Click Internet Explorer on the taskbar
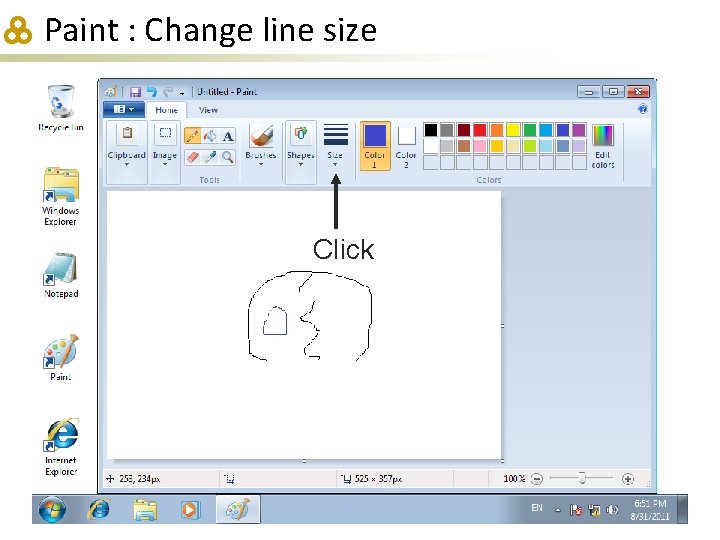Viewport: 720px width, 540px height. click(x=99, y=509)
